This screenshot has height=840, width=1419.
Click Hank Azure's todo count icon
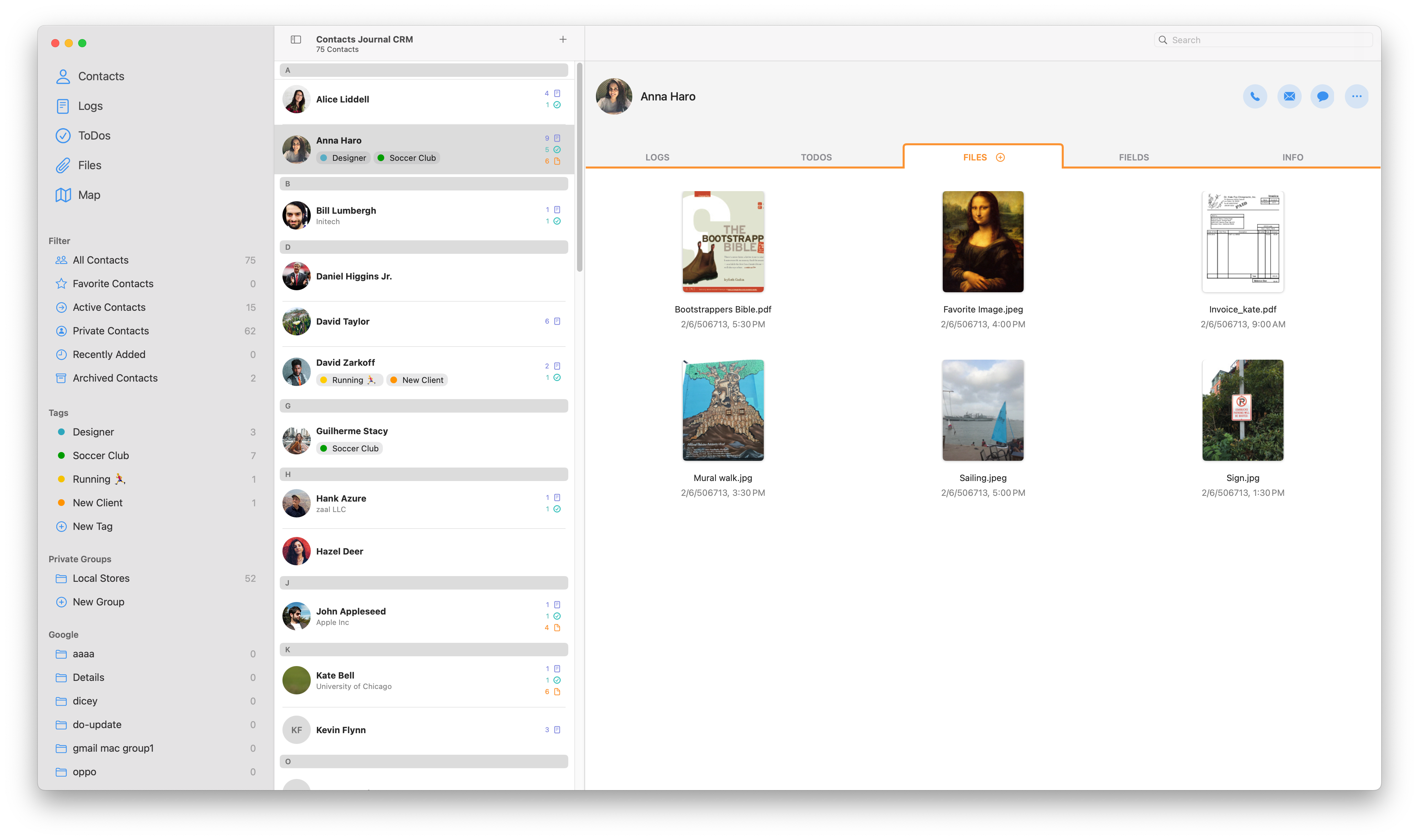click(557, 509)
